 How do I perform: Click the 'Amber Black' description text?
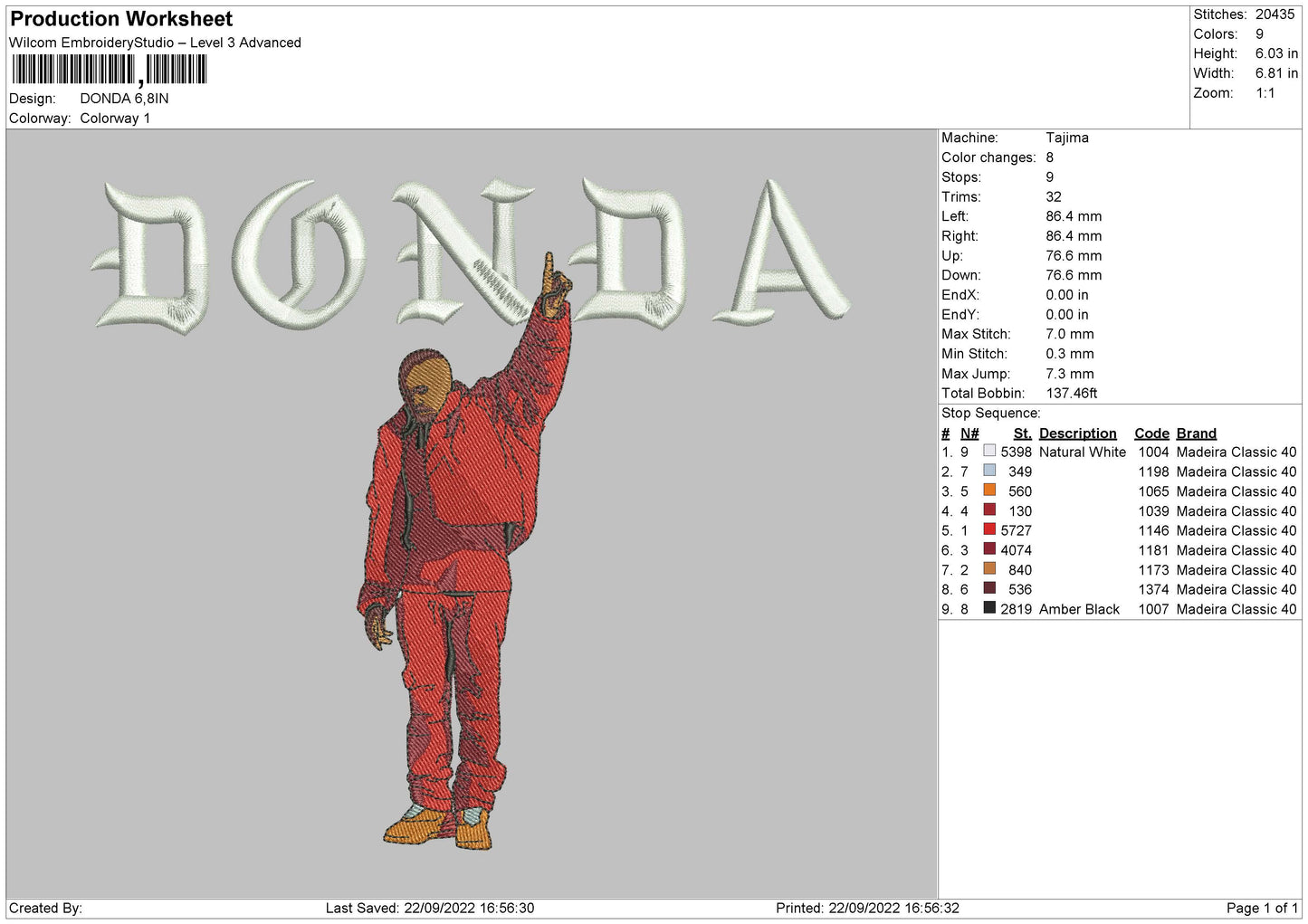[x=1079, y=609]
